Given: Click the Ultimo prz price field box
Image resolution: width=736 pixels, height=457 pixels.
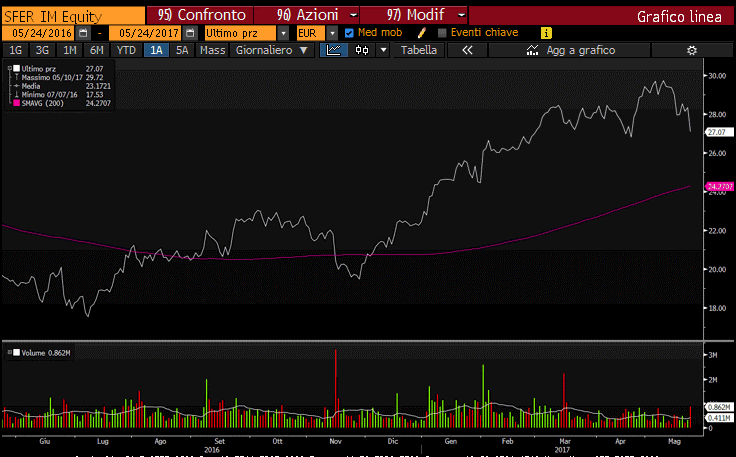Looking at the screenshot, I should pos(240,33).
